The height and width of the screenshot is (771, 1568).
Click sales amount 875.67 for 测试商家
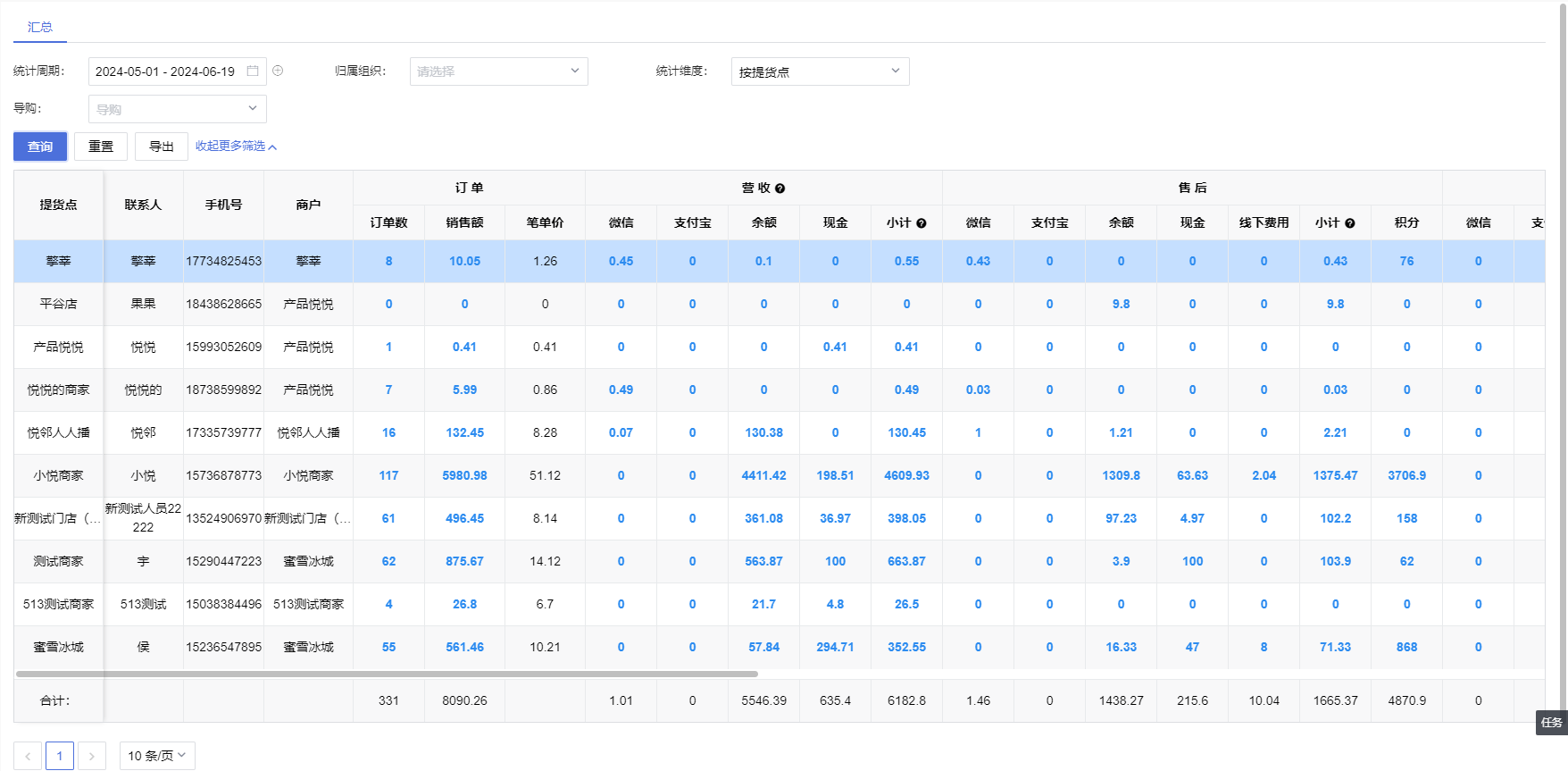coord(464,561)
